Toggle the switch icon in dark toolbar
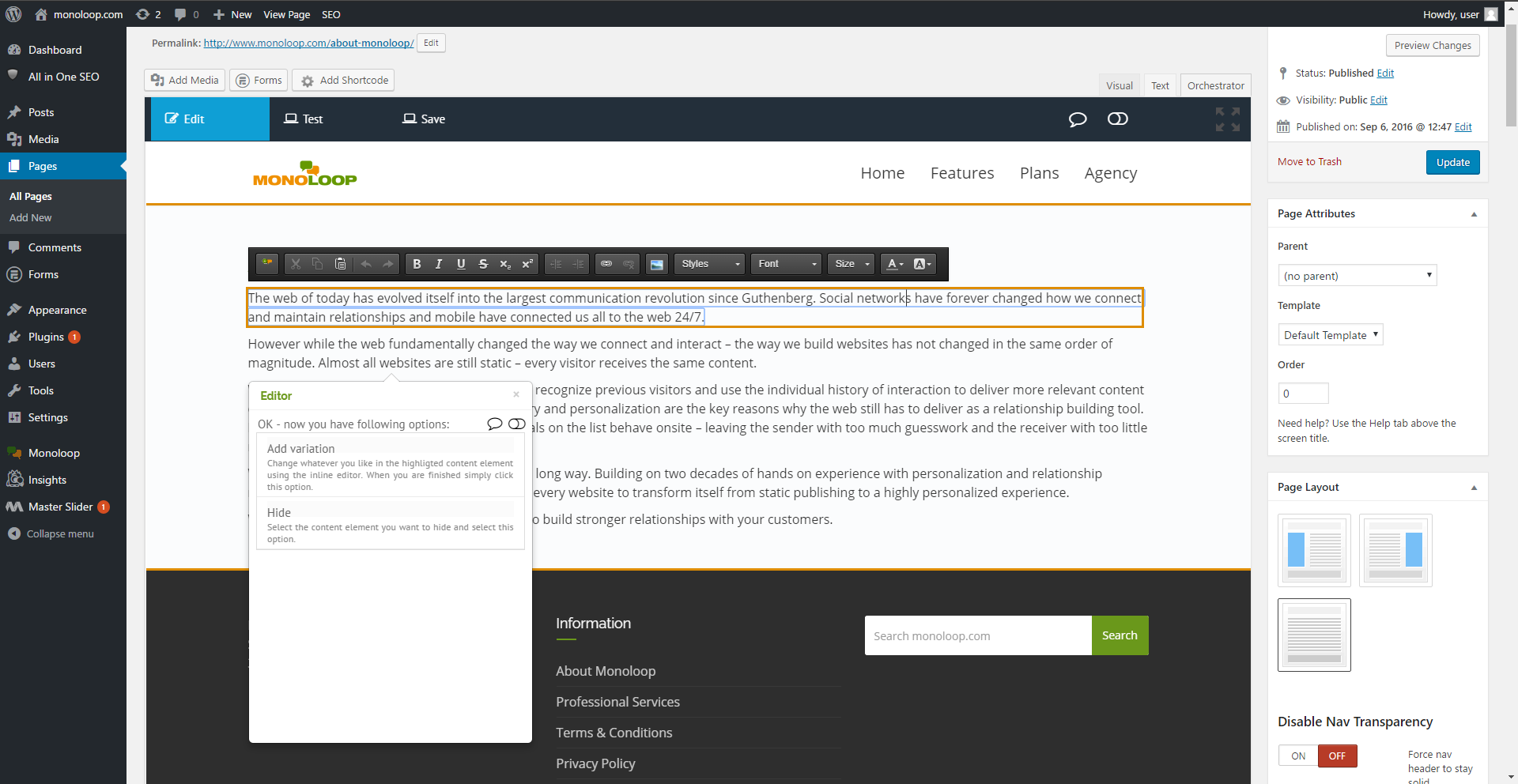This screenshot has width=1518, height=784. 1118,119
